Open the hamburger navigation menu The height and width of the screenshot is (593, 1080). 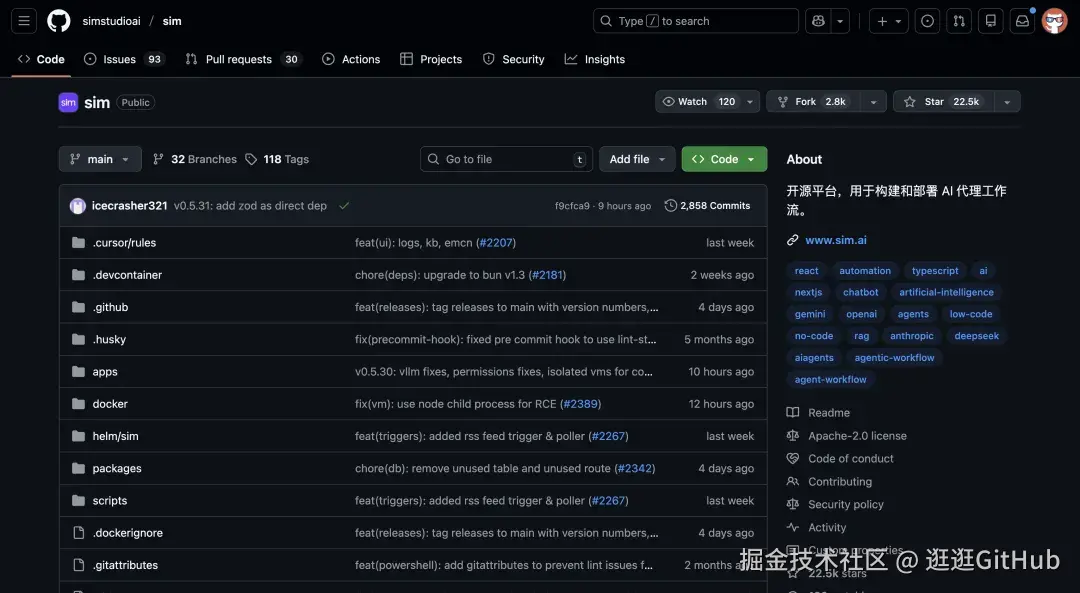coord(24,21)
